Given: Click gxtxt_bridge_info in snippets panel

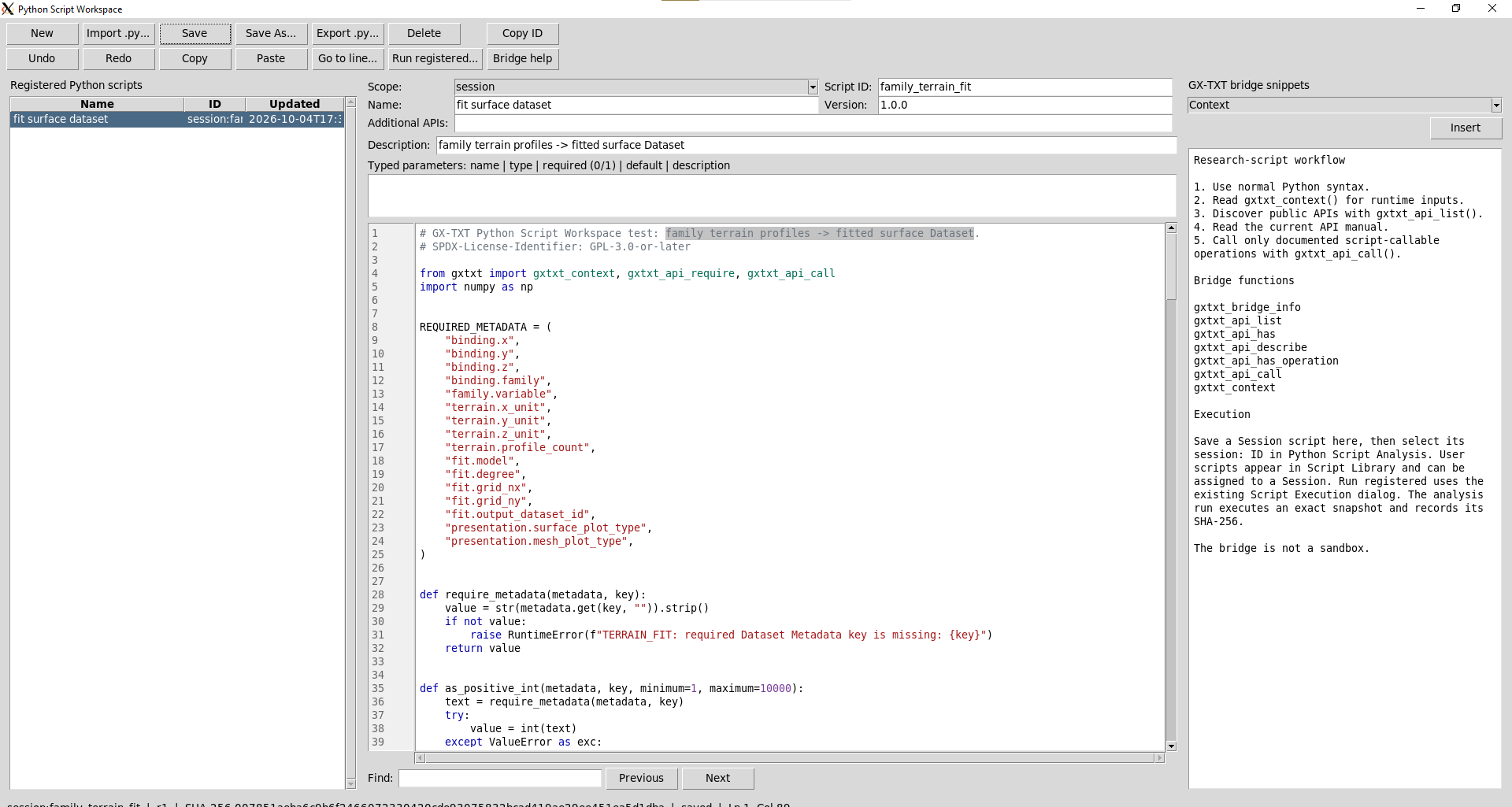Looking at the screenshot, I should pyautogui.click(x=1247, y=307).
